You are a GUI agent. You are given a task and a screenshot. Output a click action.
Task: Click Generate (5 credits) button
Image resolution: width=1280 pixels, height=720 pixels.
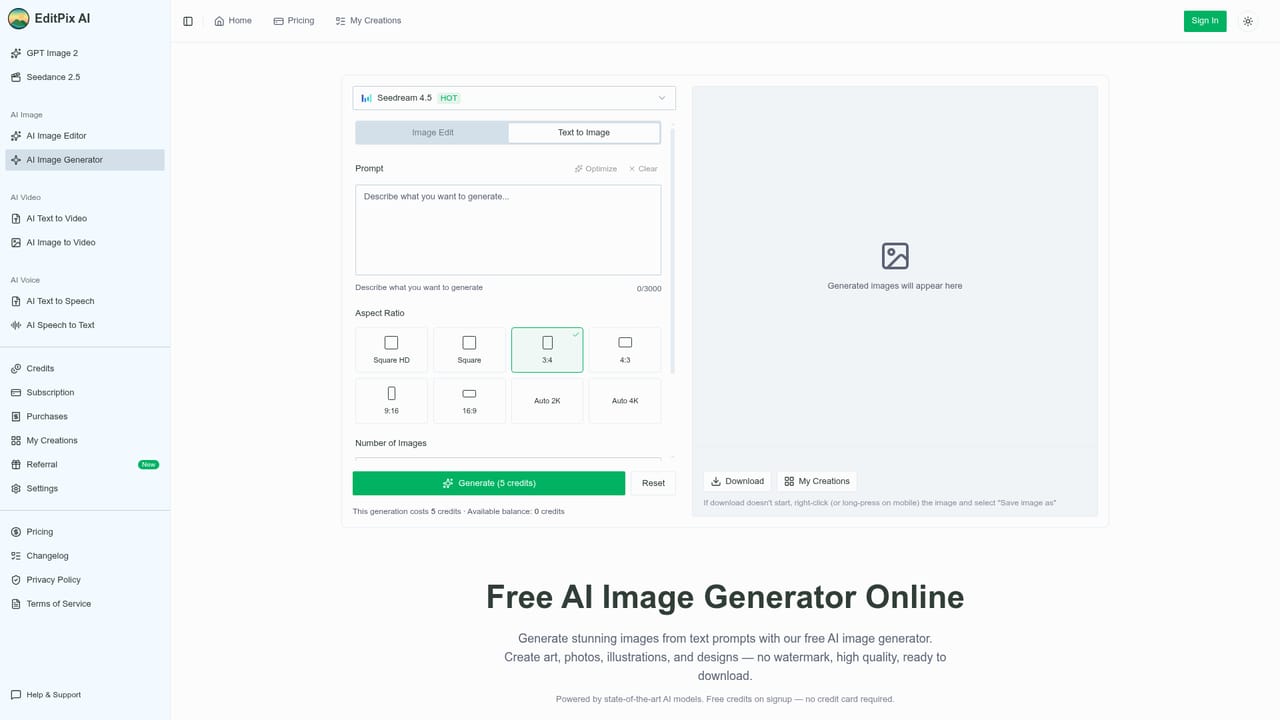(x=489, y=483)
